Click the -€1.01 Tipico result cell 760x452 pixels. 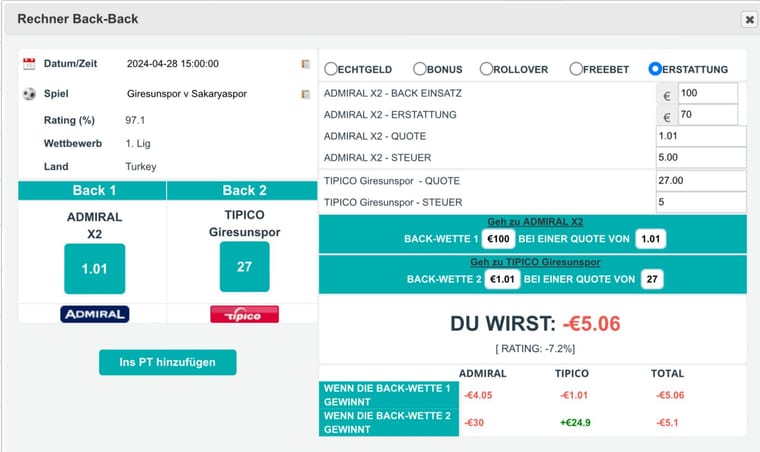[574, 395]
